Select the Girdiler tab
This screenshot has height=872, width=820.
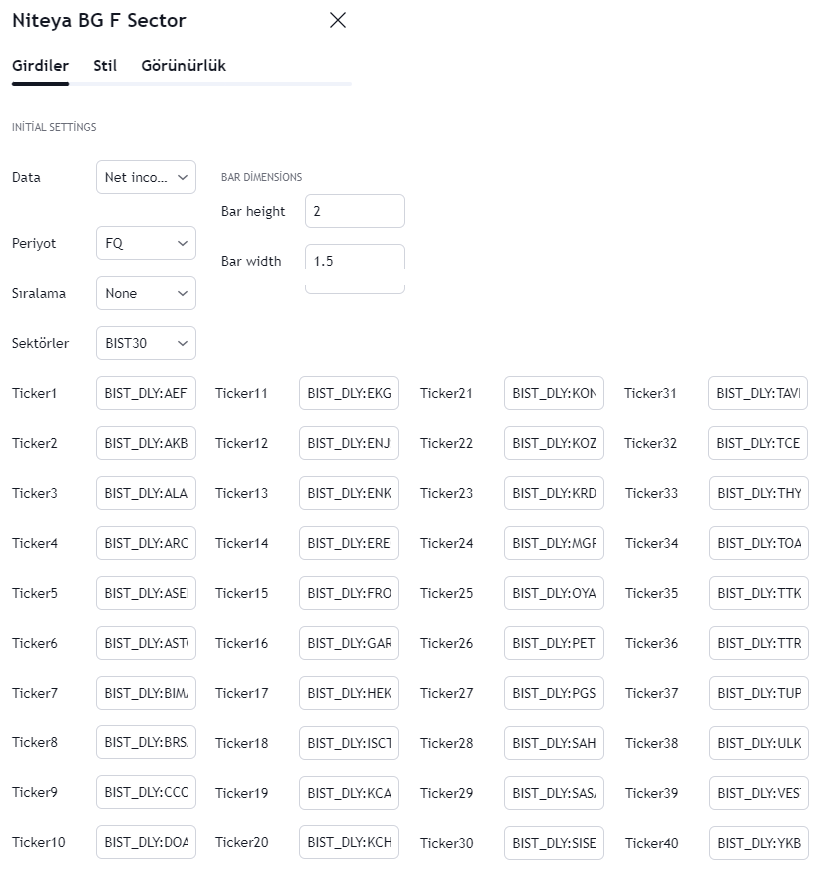click(40, 66)
